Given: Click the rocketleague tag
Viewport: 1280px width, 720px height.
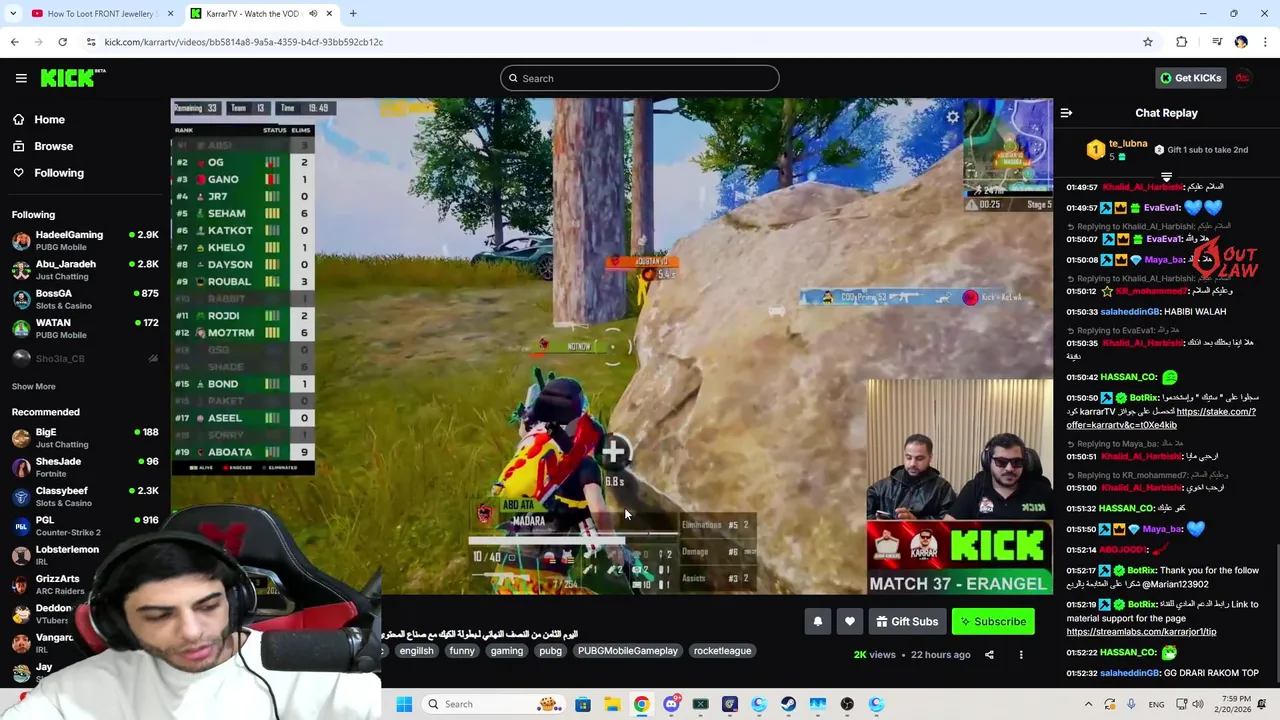Looking at the screenshot, I should 722,651.
